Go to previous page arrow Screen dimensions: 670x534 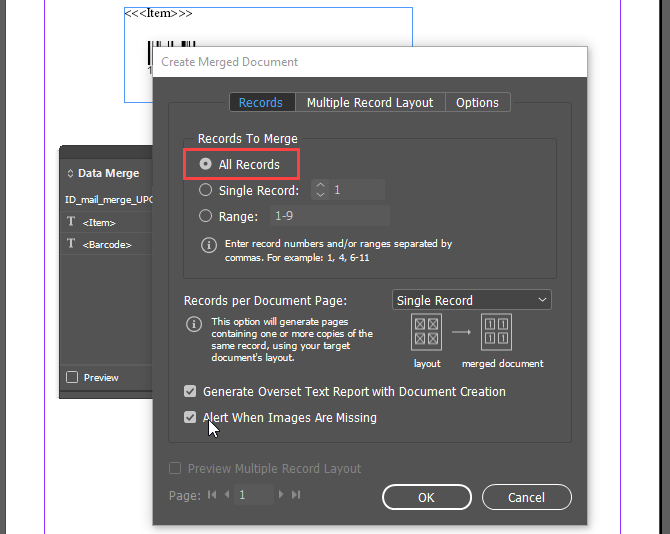coord(227,495)
